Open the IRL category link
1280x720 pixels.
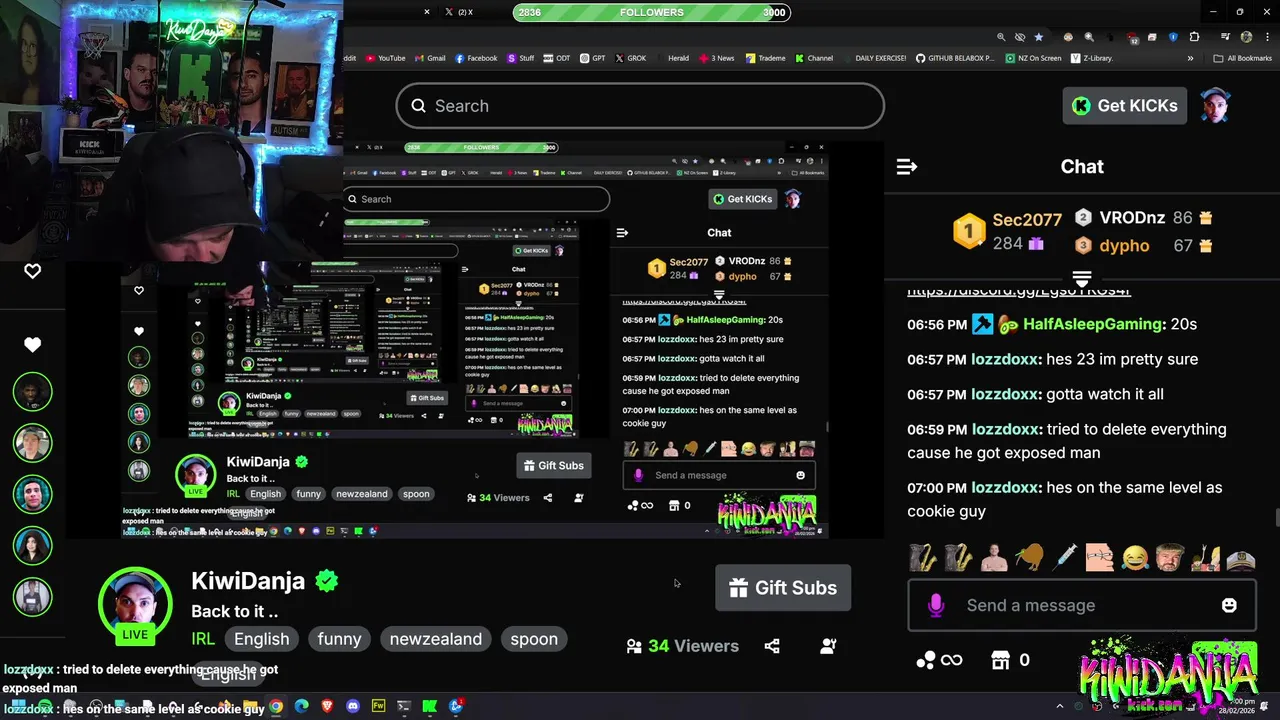tap(203, 639)
